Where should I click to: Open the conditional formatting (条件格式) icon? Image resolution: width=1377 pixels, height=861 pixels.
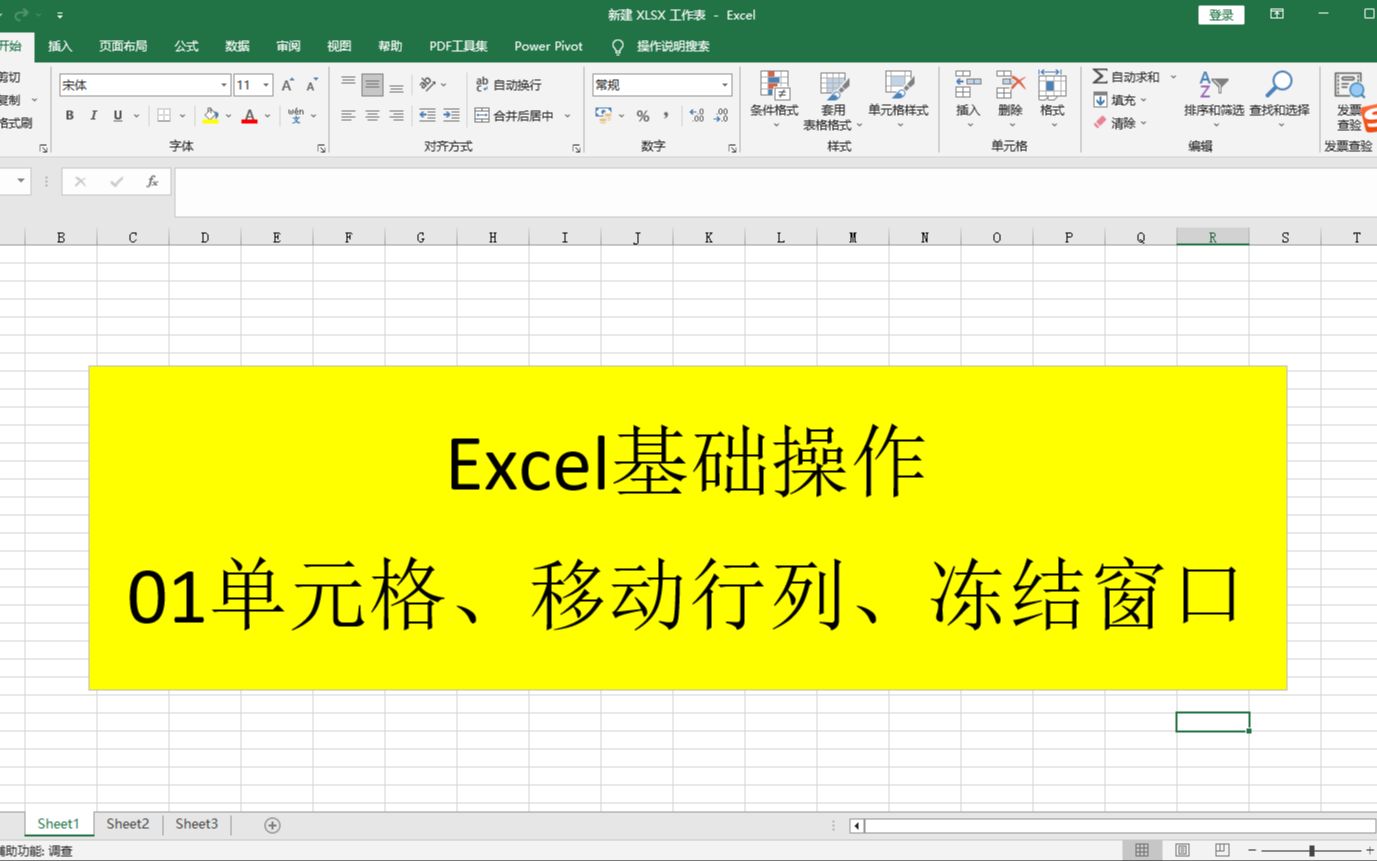tap(773, 99)
